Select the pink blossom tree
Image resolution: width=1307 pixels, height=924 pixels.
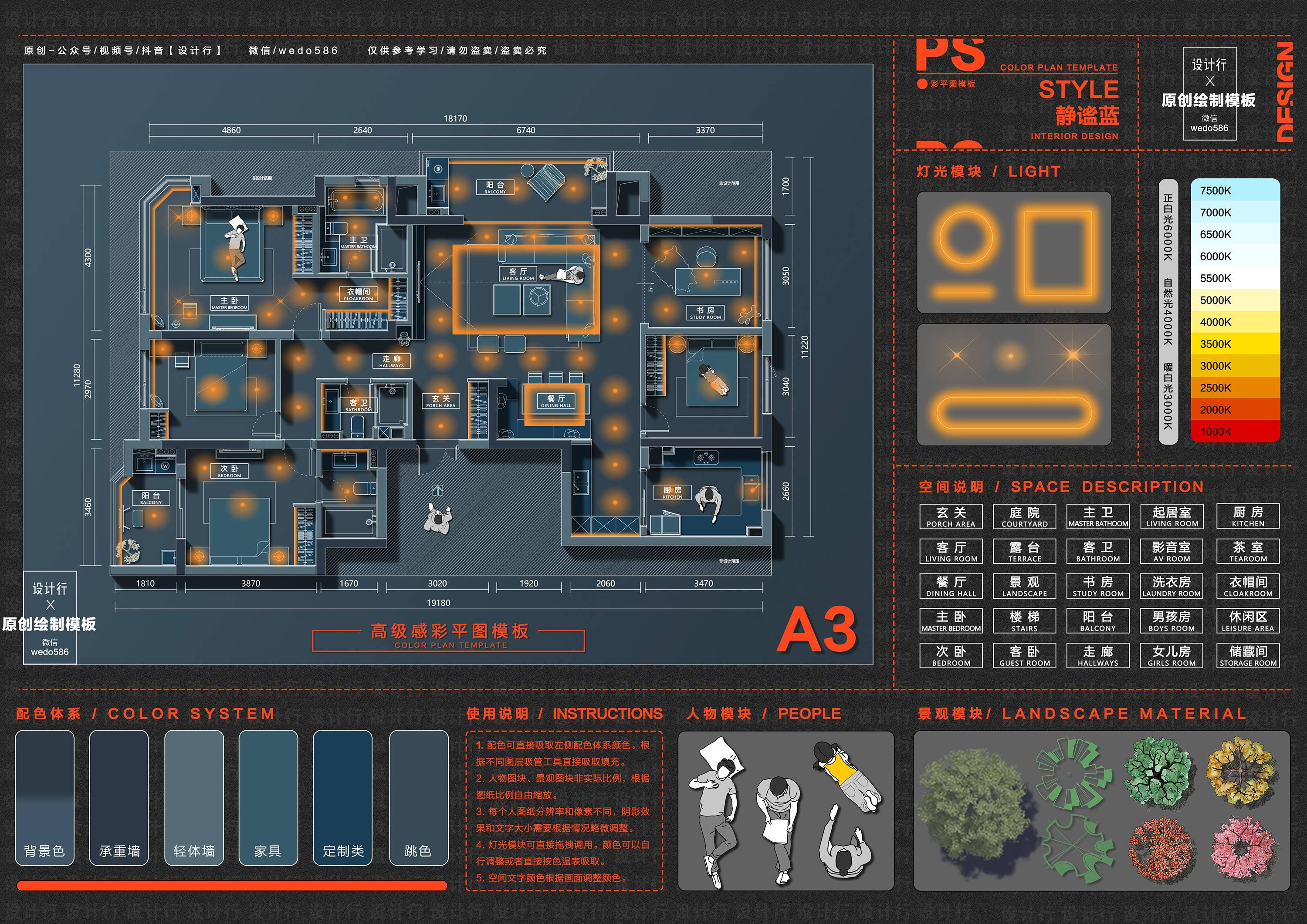pos(1244,848)
